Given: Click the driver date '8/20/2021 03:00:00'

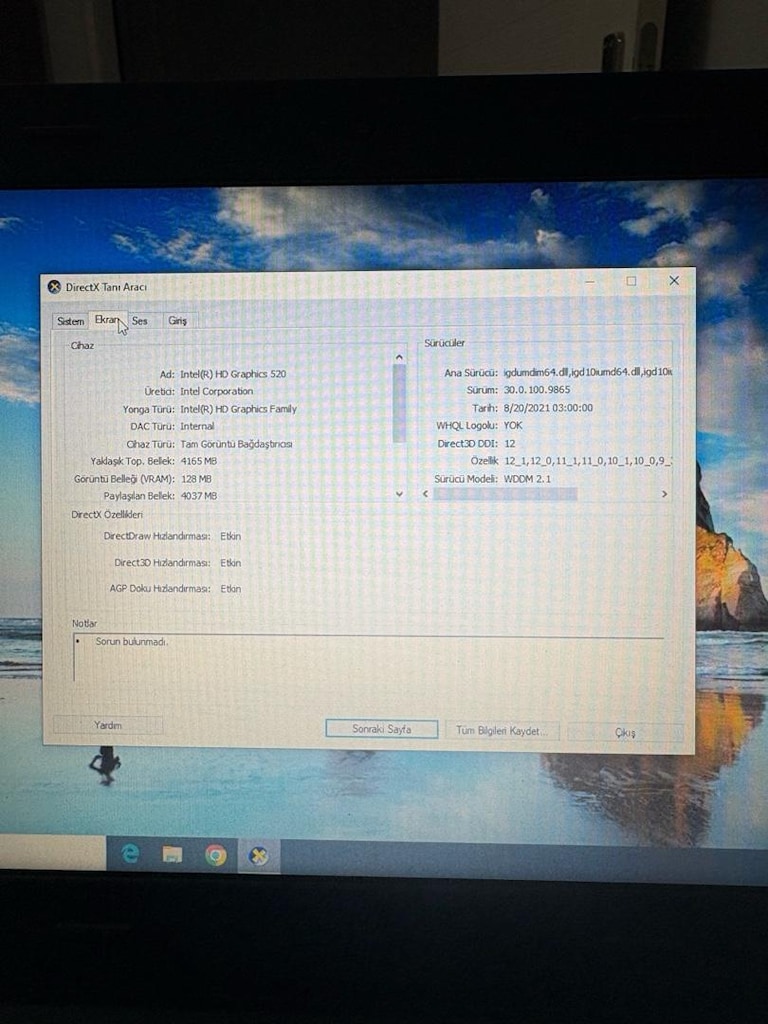Looking at the screenshot, I should tap(548, 408).
